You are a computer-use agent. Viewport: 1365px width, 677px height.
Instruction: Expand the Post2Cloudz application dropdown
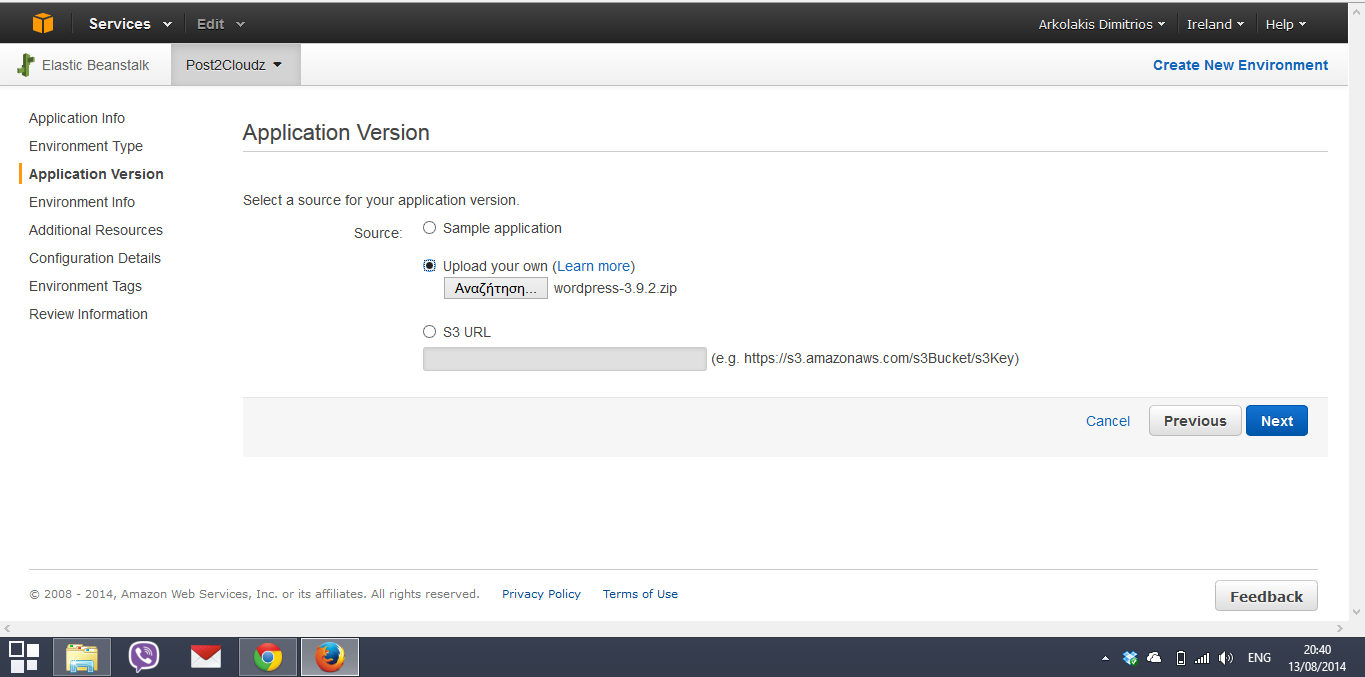234,65
